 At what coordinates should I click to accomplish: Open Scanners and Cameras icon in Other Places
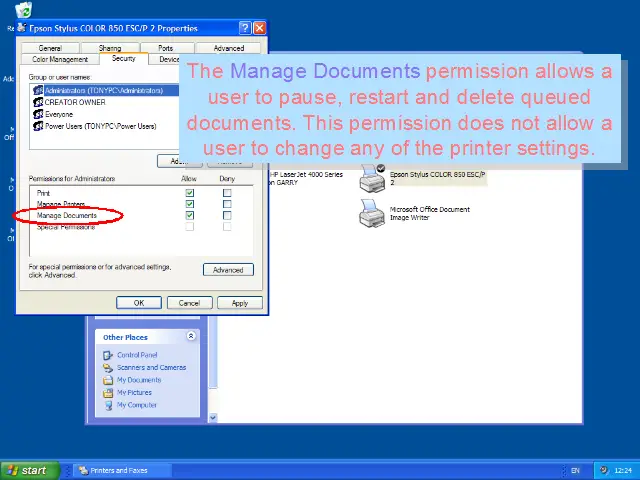(108, 368)
